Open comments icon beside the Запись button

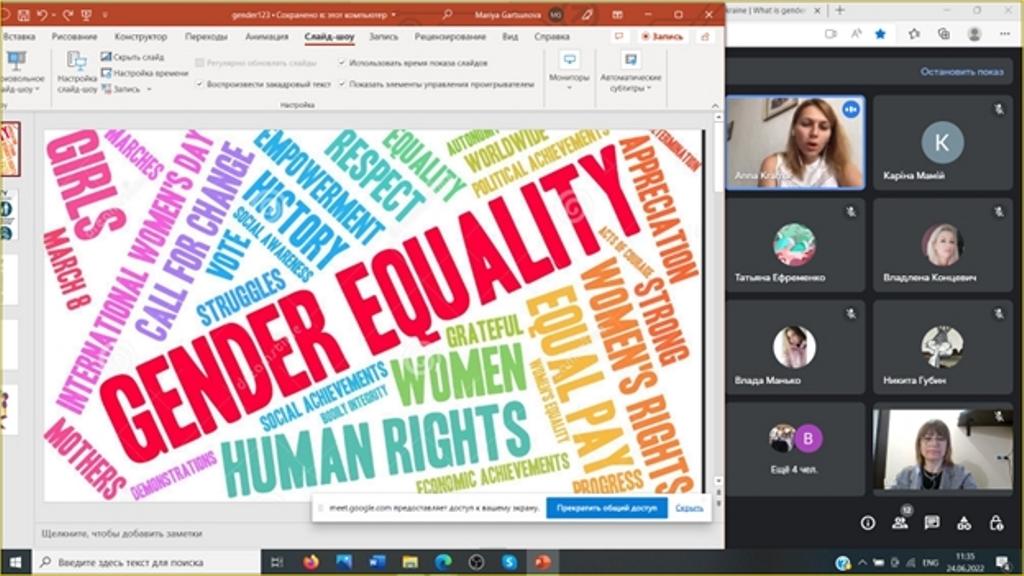click(619, 37)
